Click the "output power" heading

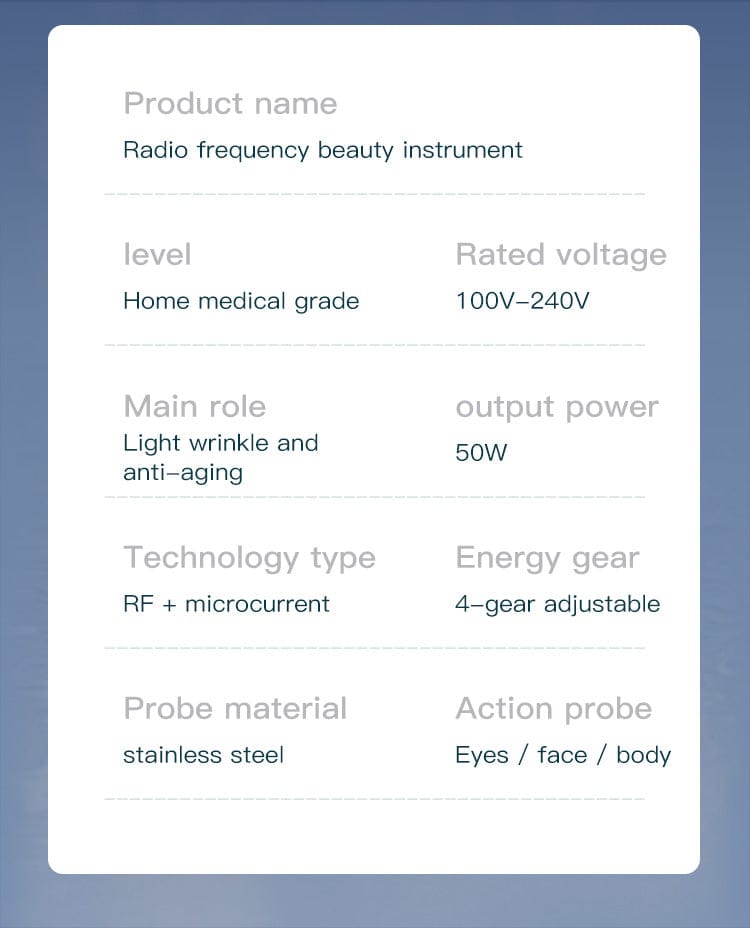coord(556,407)
